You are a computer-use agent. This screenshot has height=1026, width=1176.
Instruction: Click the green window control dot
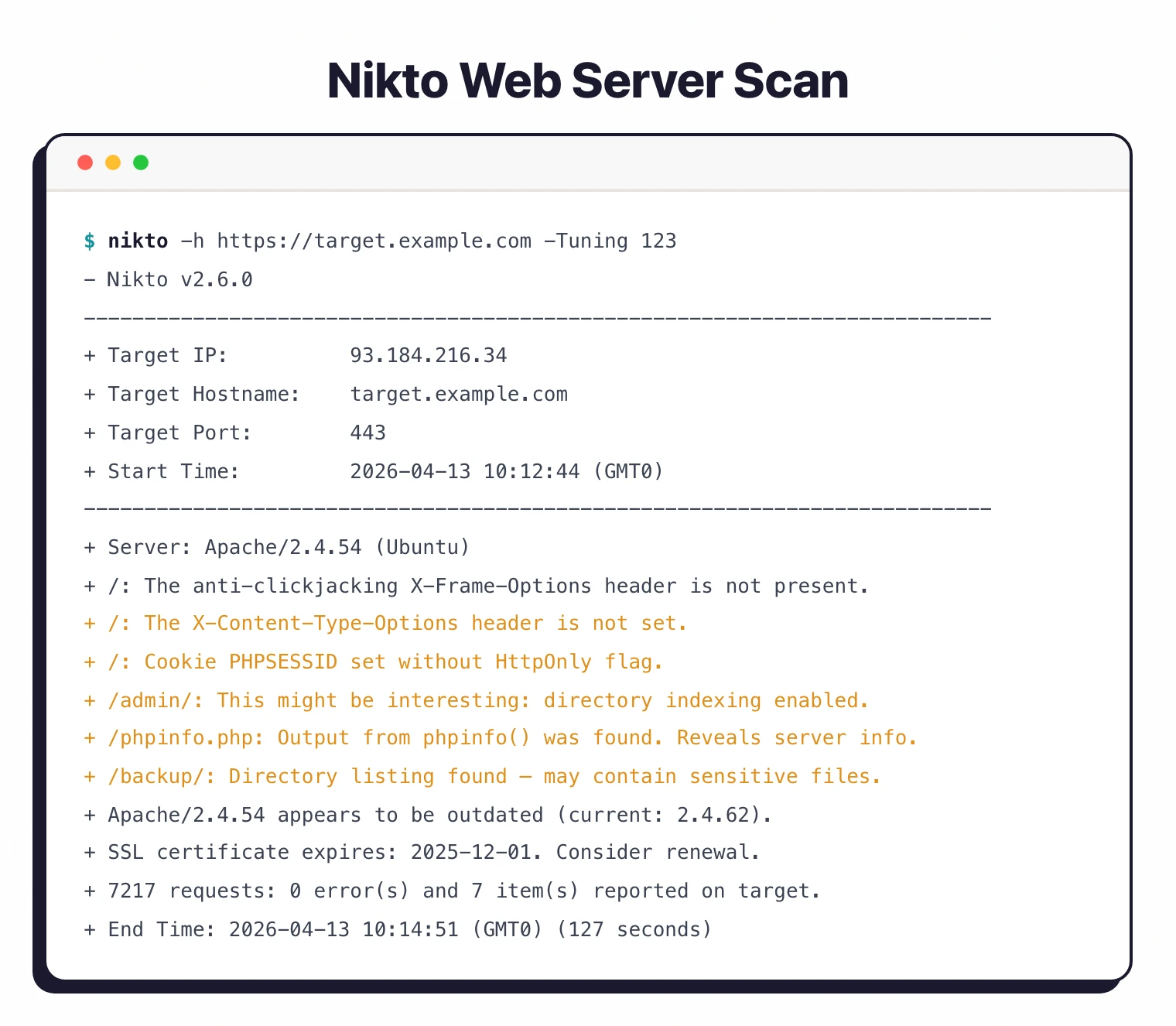141,162
